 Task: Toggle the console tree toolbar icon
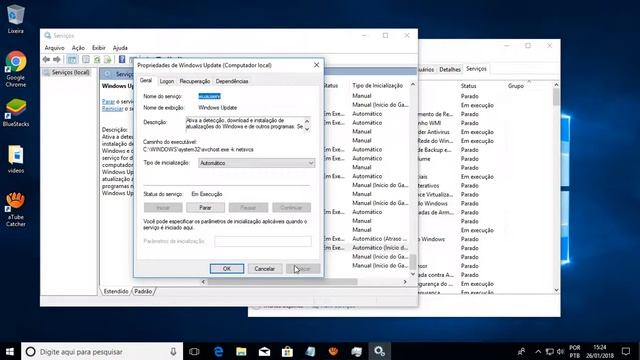pyautogui.click(x=72, y=60)
